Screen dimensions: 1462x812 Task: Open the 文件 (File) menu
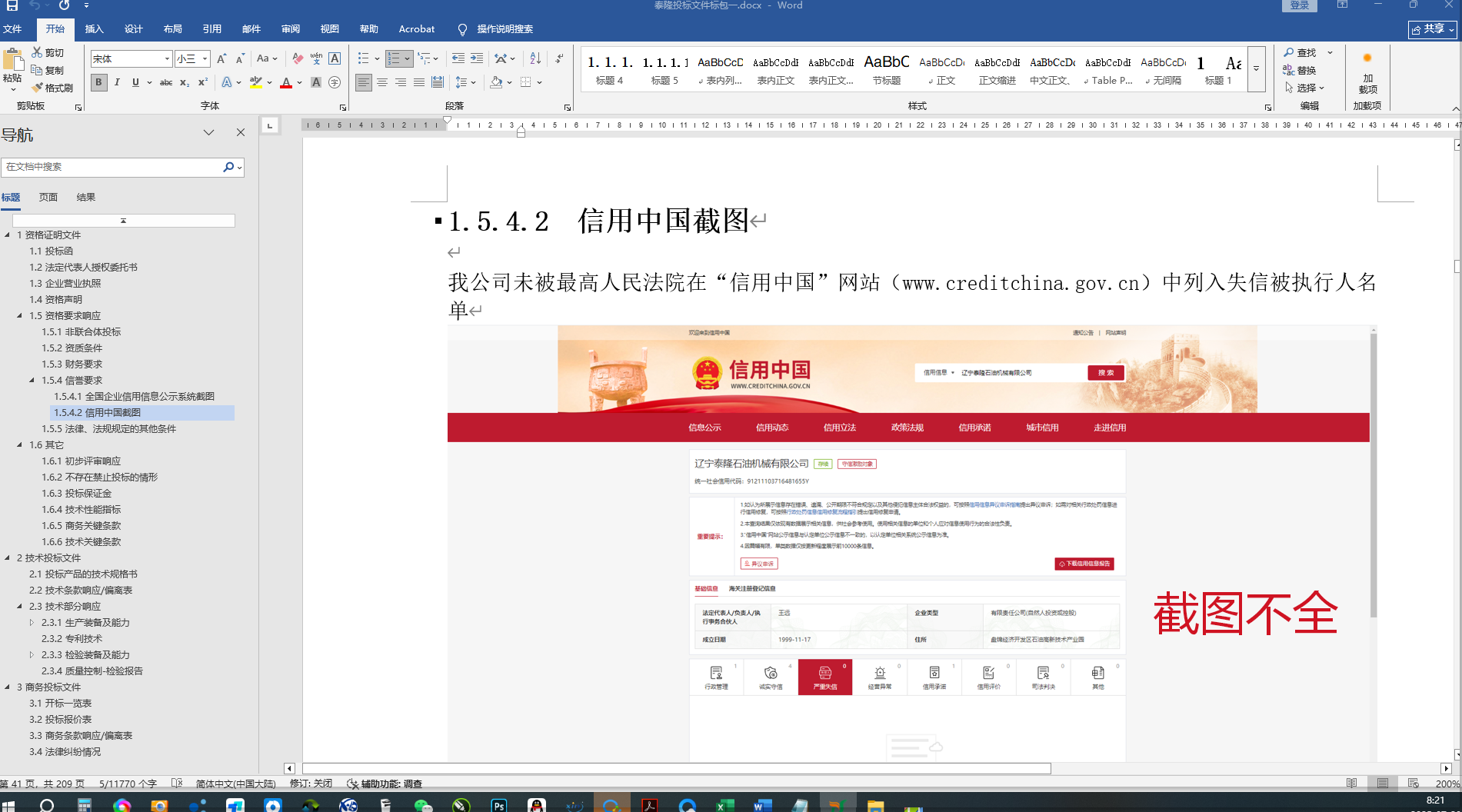12,29
